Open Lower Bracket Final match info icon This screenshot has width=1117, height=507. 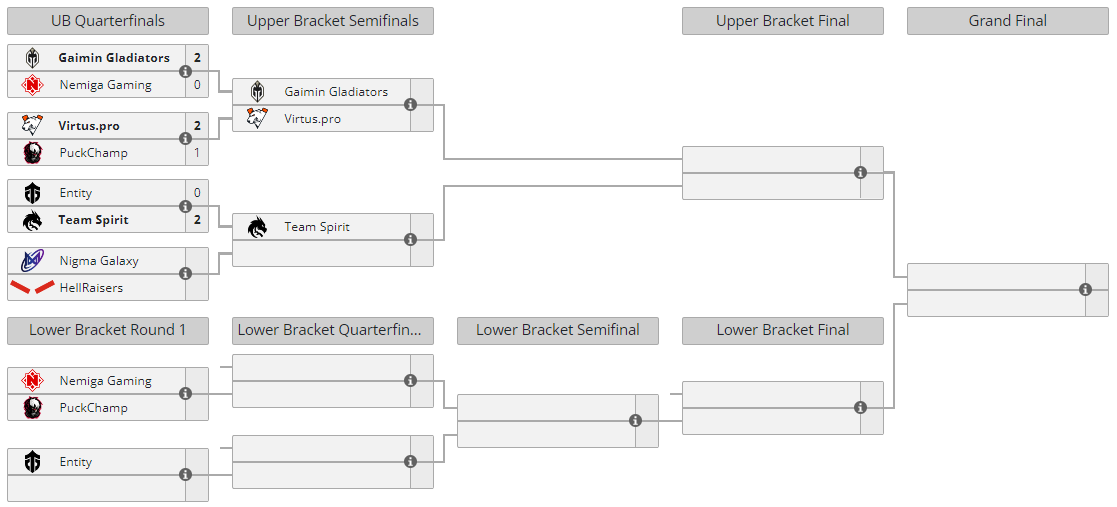coord(860,407)
